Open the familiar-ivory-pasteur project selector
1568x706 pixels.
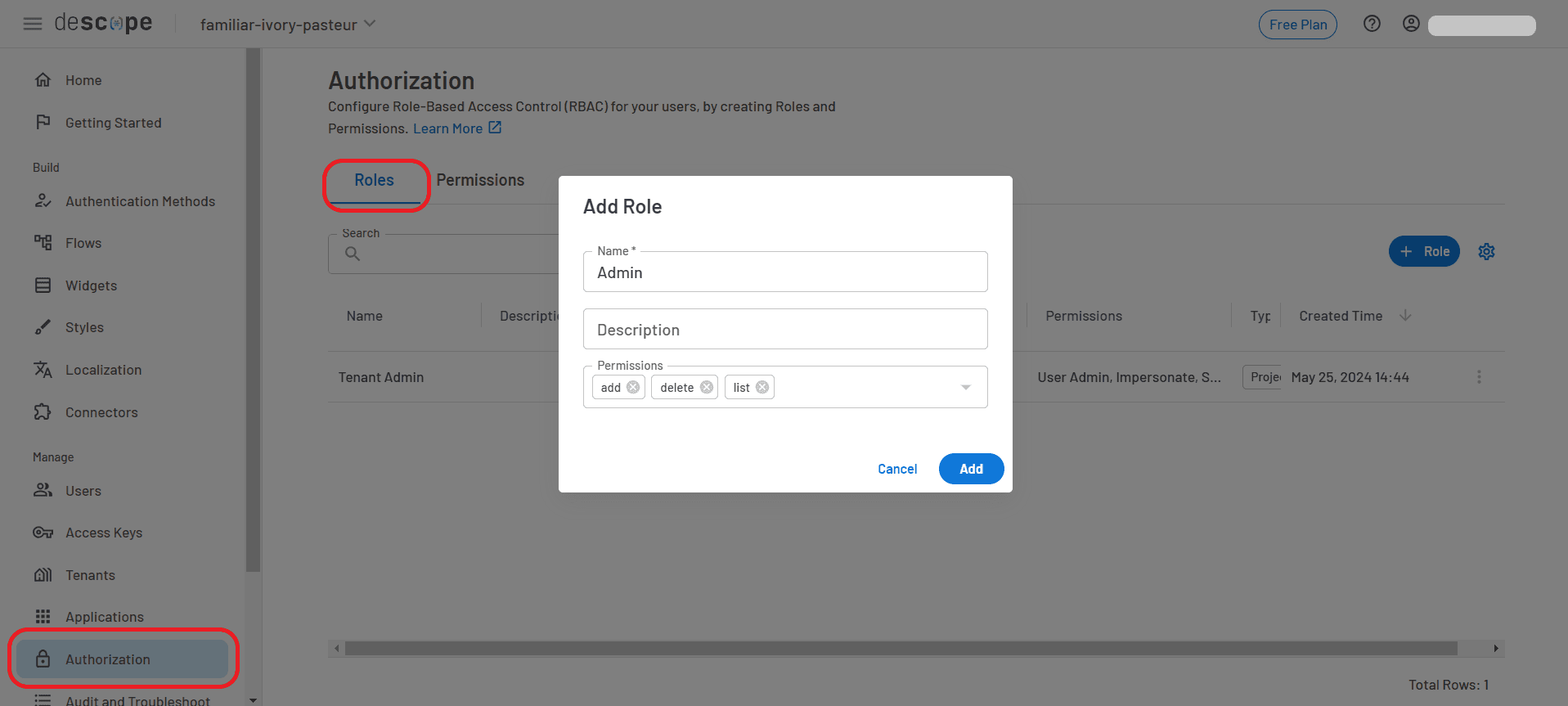pyautogui.click(x=288, y=25)
